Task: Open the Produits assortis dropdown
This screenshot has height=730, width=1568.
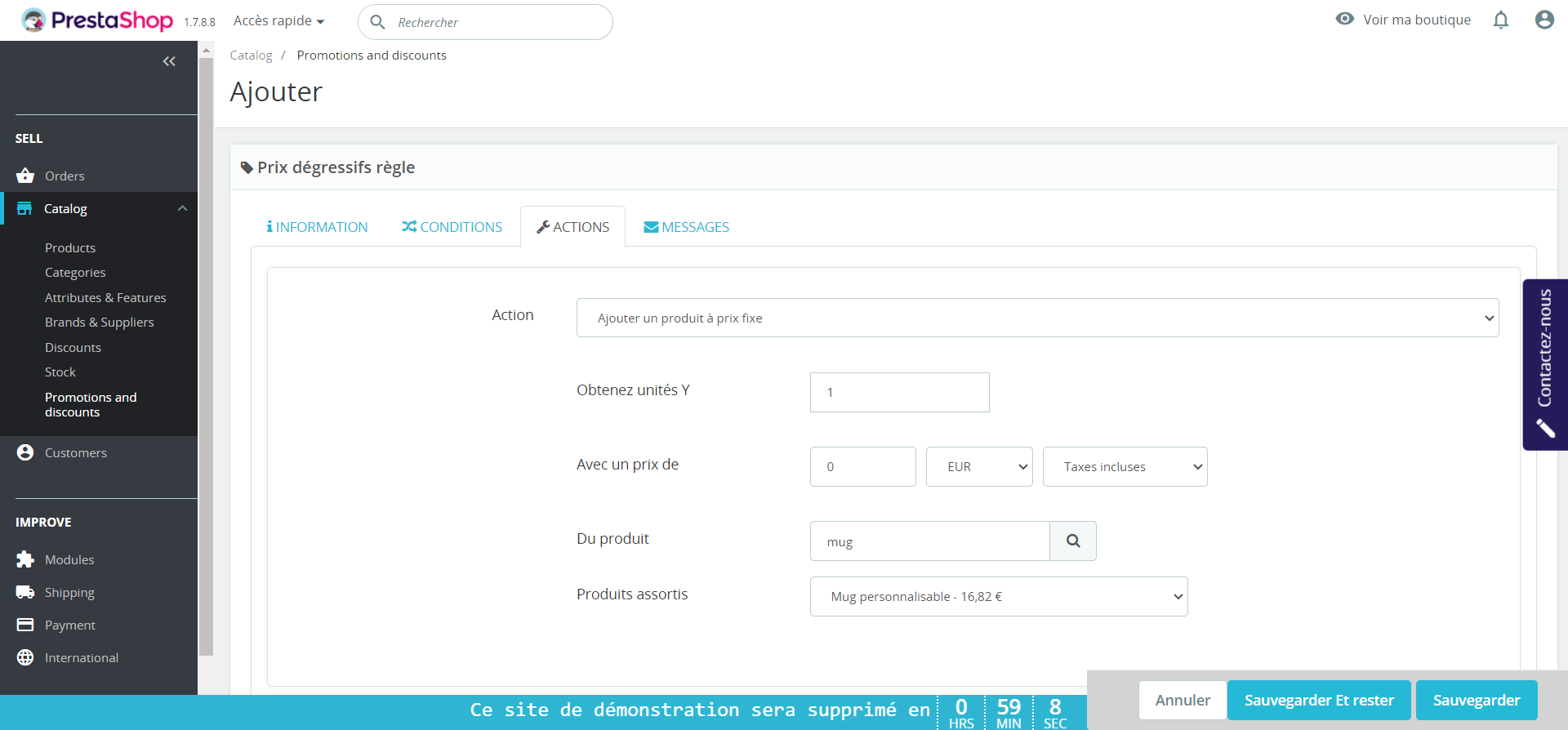Action: (x=999, y=597)
